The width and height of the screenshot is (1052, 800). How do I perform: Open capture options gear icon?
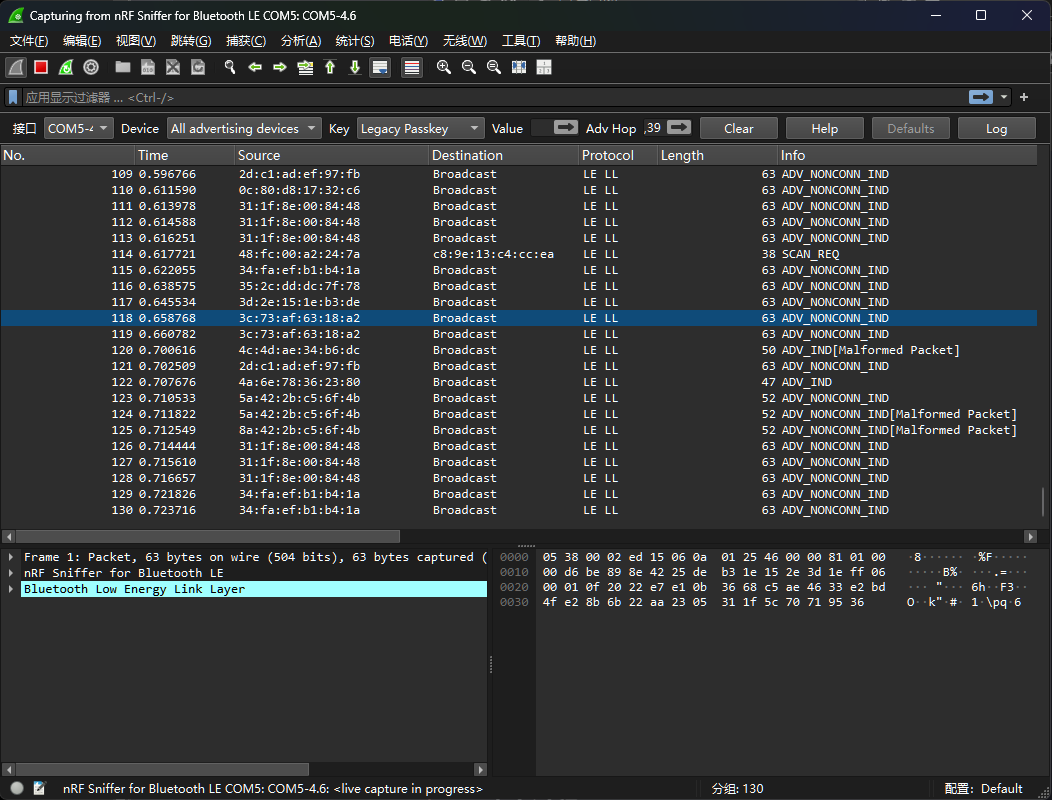(x=91, y=67)
